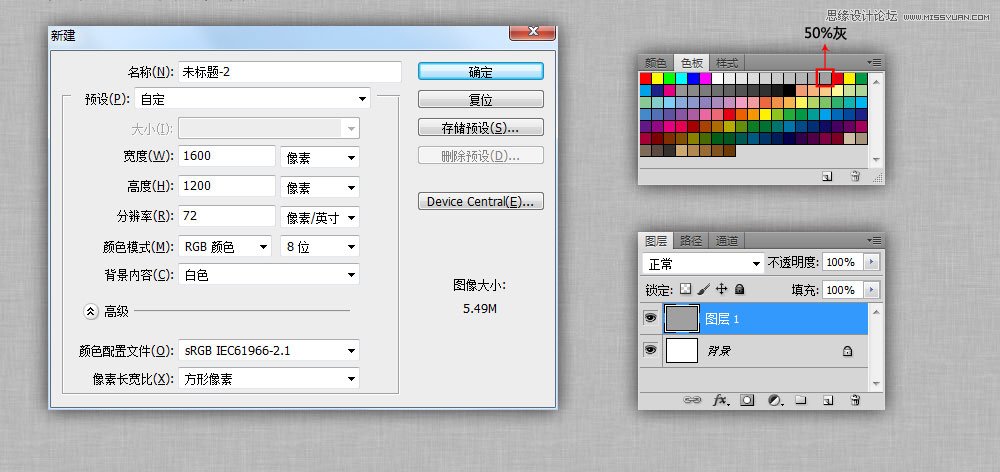Delete swatch using 色板 panel trash icon
Viewport: 1000px width, 472px height.
tap(856, 177)
